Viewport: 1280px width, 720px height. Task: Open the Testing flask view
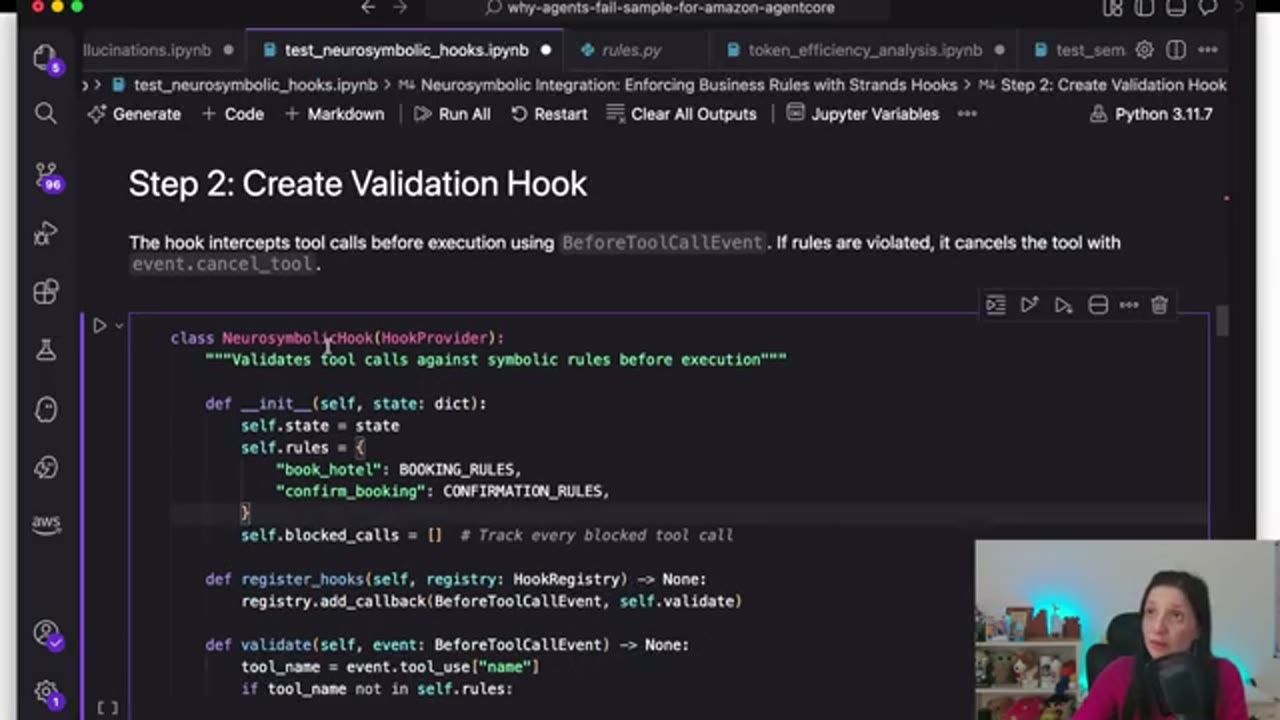click(45, 349)
